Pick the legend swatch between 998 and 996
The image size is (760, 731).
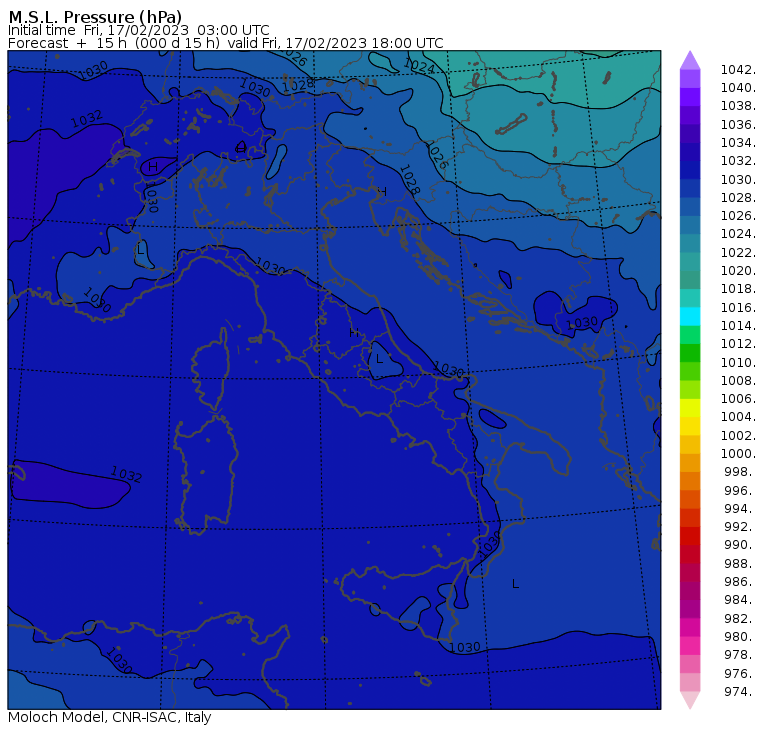[x=690, y=481]
